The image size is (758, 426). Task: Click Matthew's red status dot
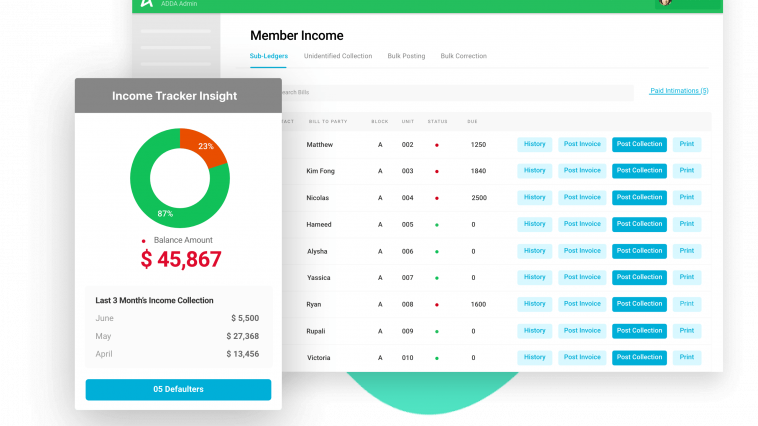(x=436, y=144)
